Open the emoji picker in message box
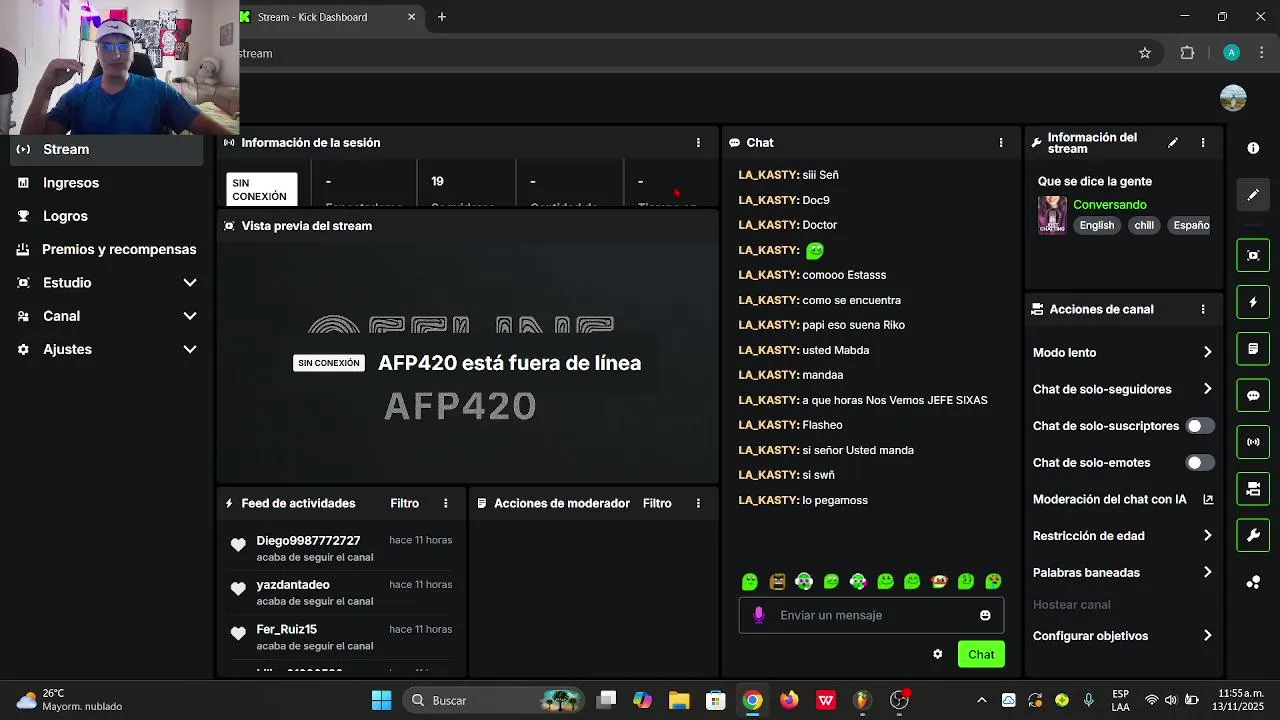Viewport: 1280px width, 720px height. (x=985, y=616)
